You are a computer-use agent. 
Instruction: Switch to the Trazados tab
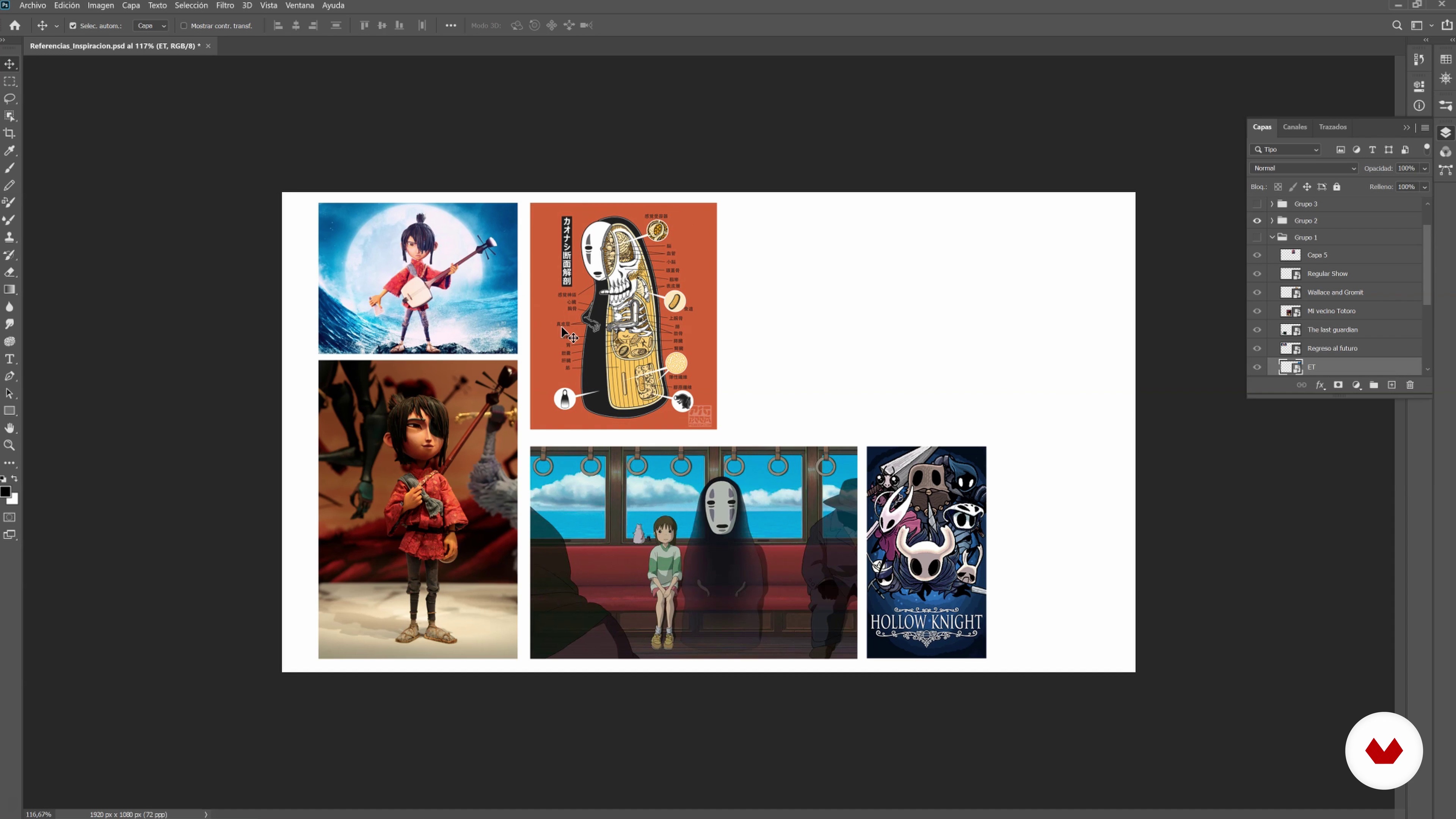[1332, 127]
